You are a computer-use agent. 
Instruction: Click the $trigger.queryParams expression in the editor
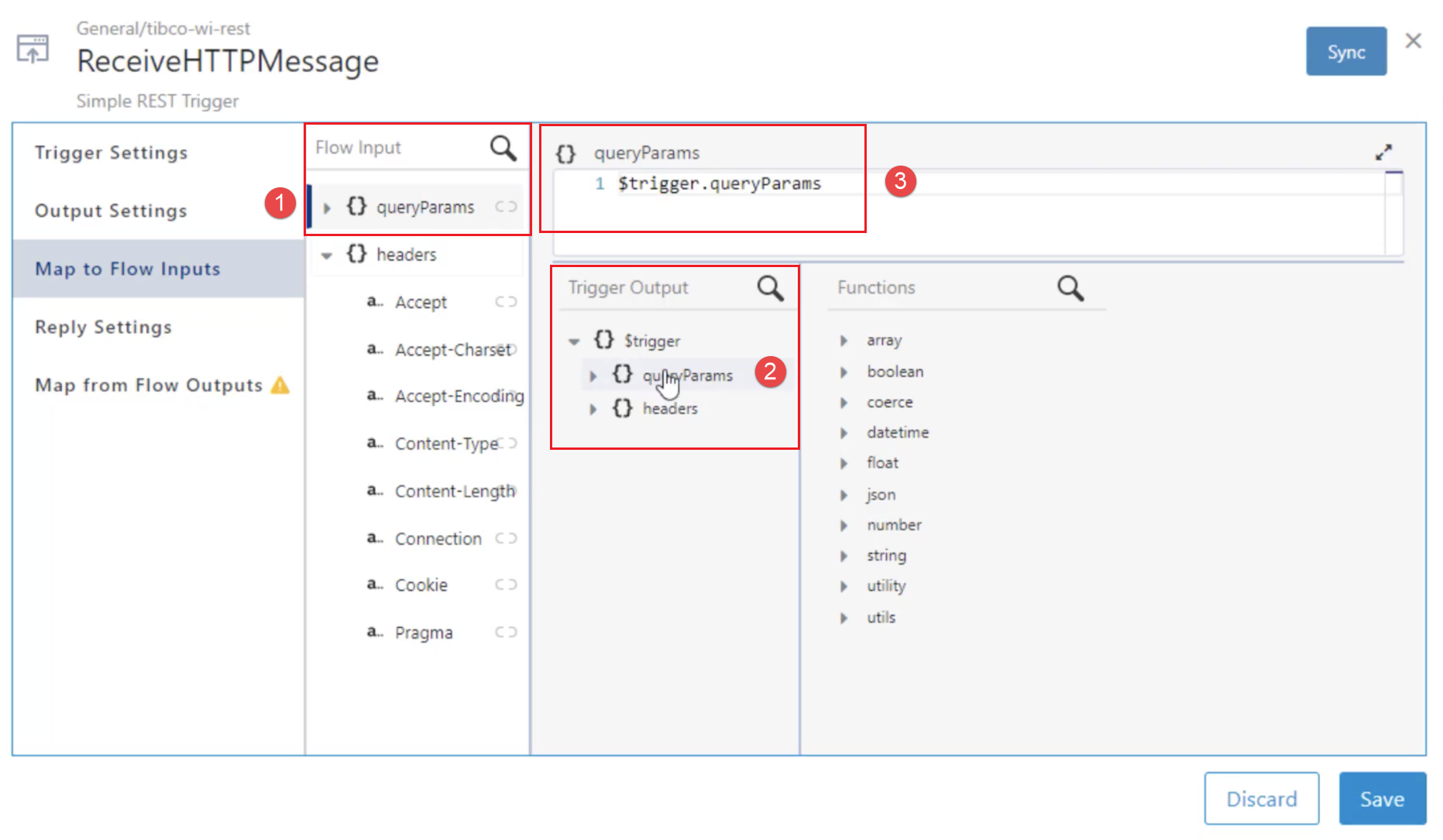pyautogui.click(x=720, y=183)
